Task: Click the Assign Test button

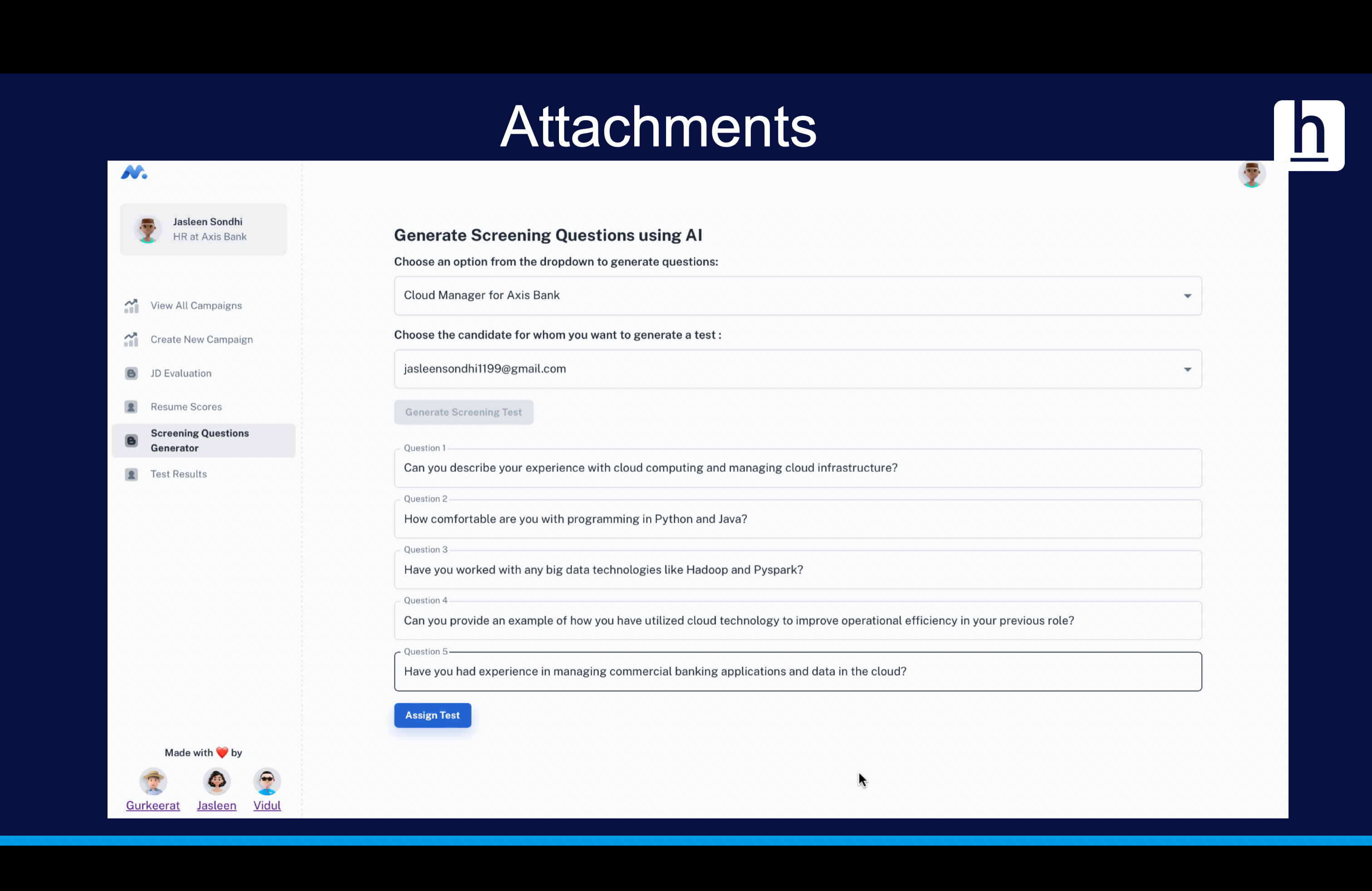Action: (x=432, y=715)
